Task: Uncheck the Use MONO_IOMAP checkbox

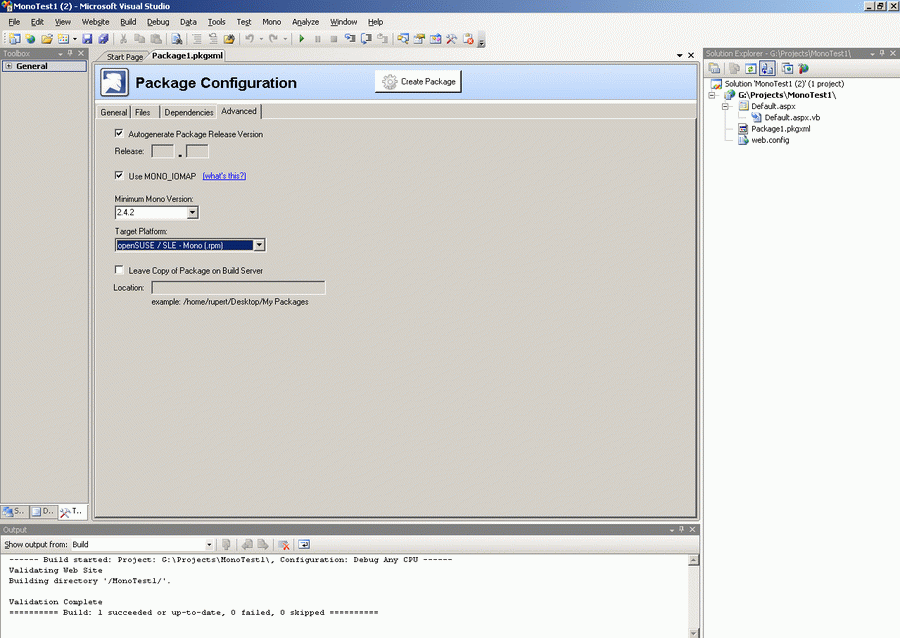Action: tap(119, 176)
